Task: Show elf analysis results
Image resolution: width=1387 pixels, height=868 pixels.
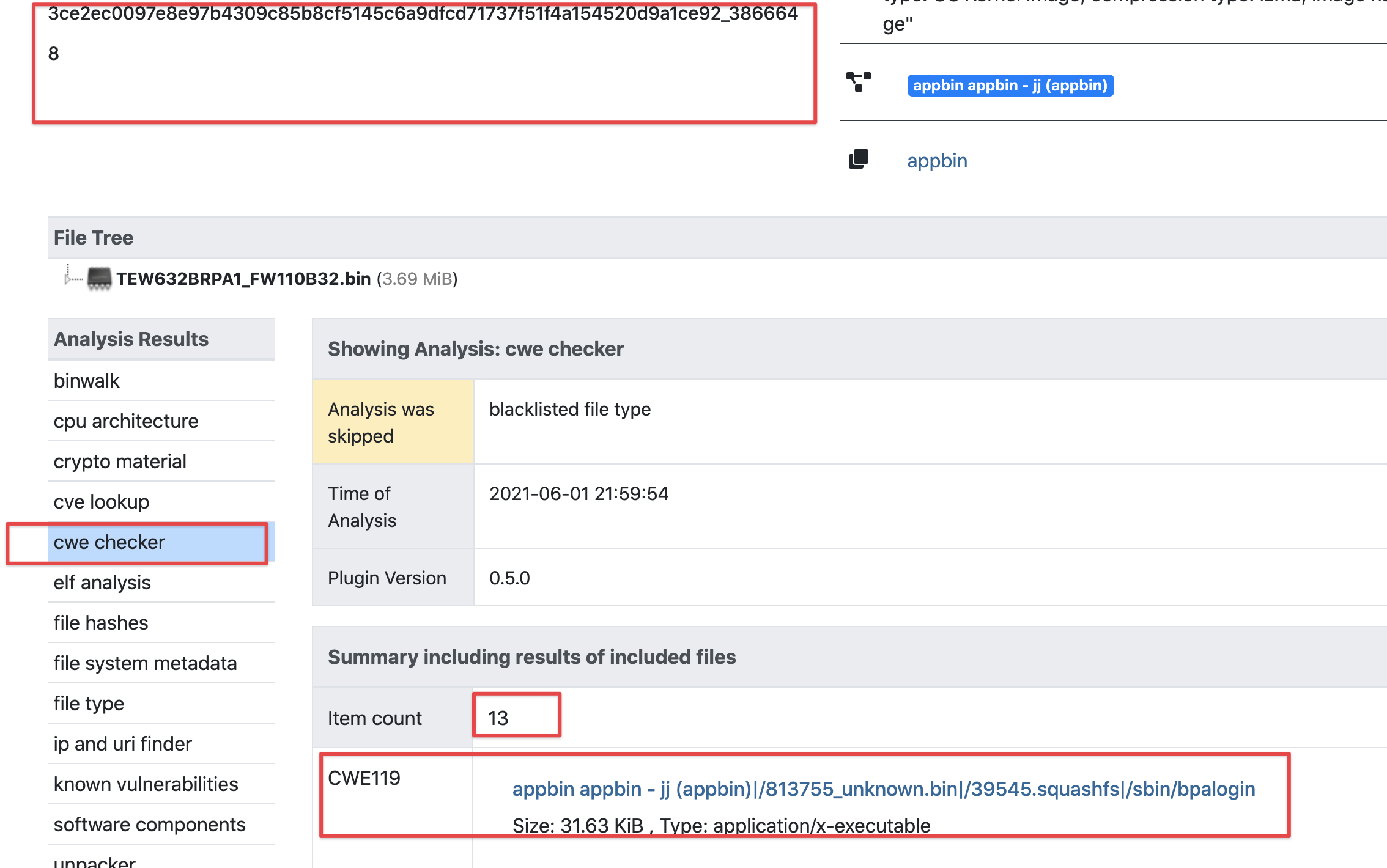Action: (102, 582)
